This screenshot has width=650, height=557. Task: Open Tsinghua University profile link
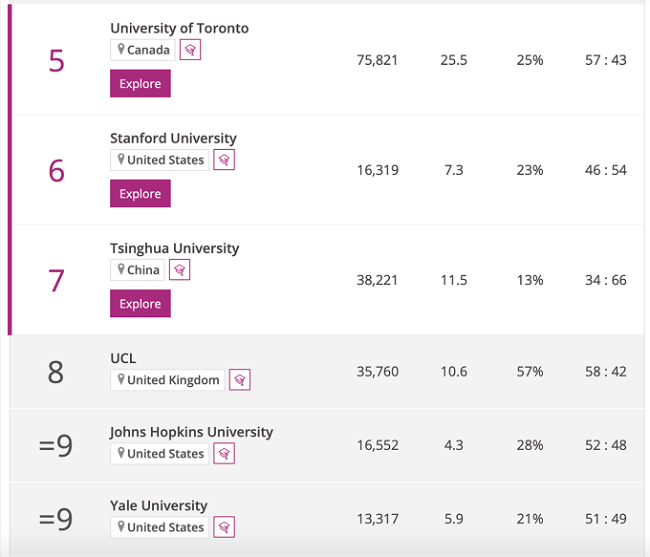174,248
